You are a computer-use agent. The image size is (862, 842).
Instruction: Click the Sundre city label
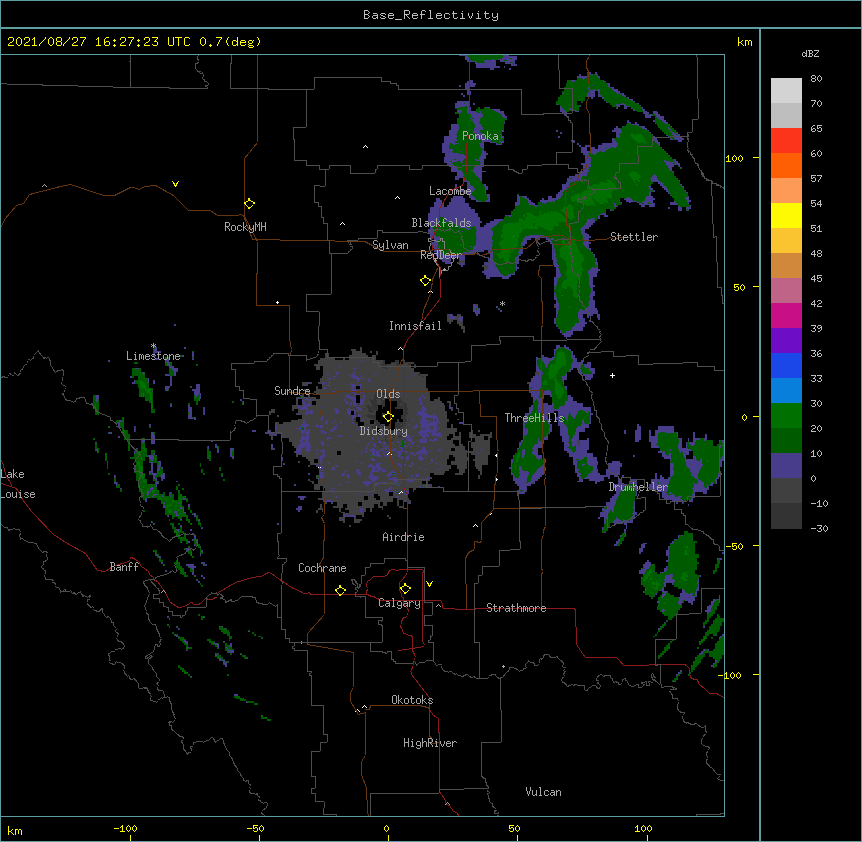pos(292,391)
